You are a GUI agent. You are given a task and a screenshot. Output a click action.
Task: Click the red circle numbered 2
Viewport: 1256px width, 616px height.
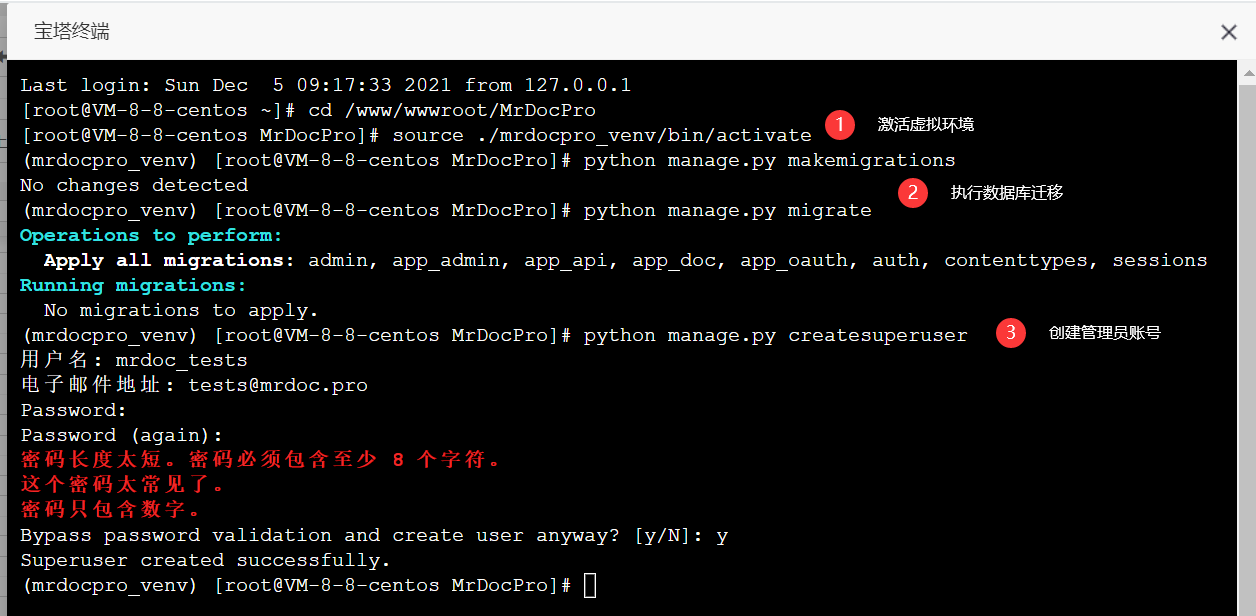(912, 193)
